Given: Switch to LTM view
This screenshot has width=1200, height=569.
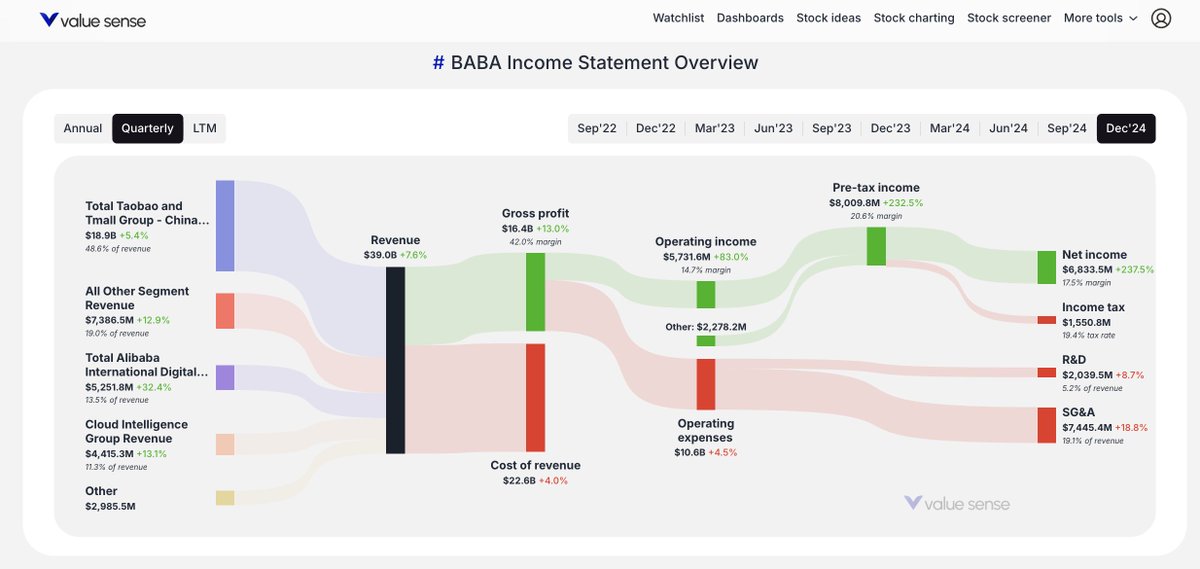Looking at the screenshot, I should (x=205, y=128).
